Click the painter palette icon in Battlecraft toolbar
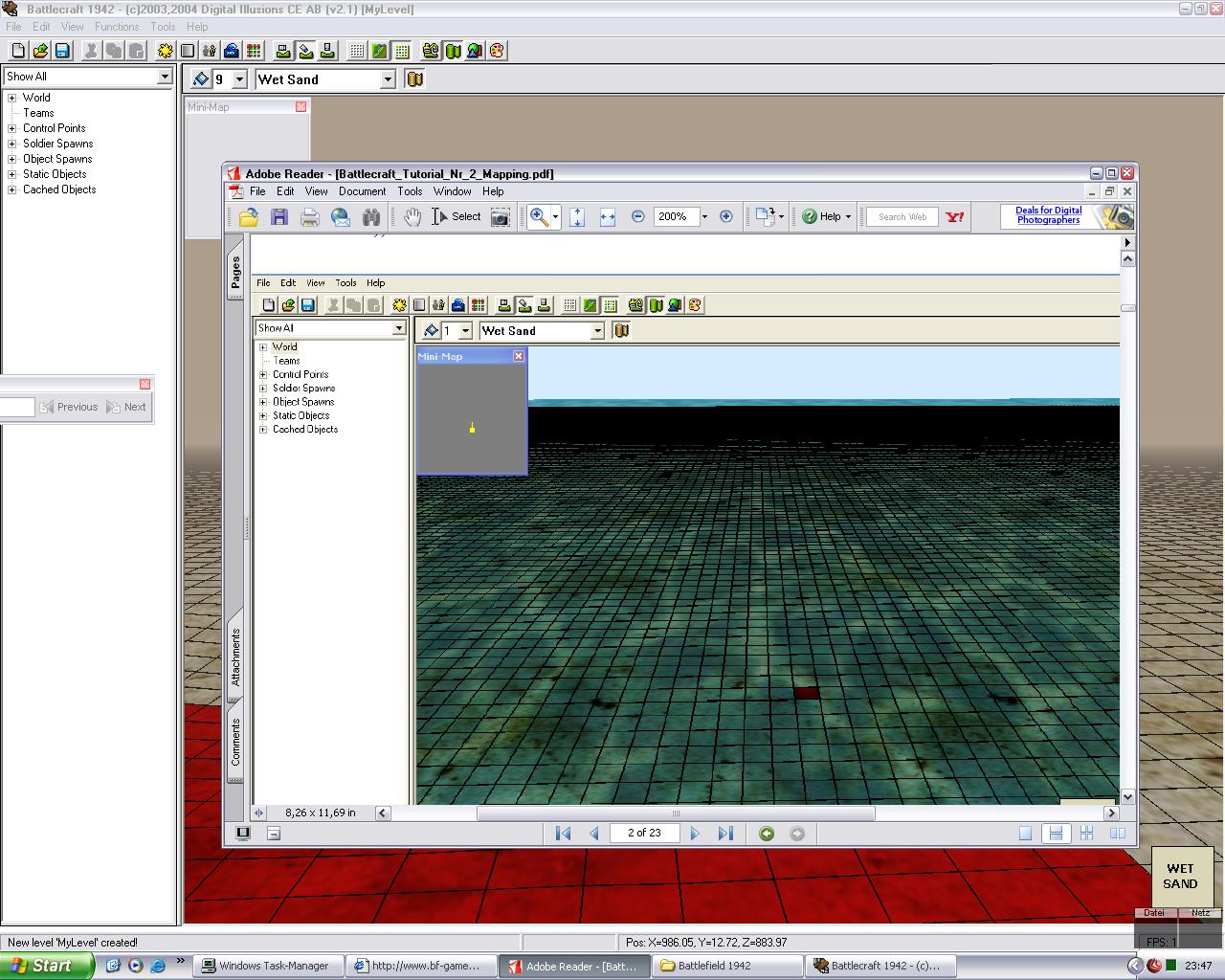The image size is (1225, 980). 497,51
